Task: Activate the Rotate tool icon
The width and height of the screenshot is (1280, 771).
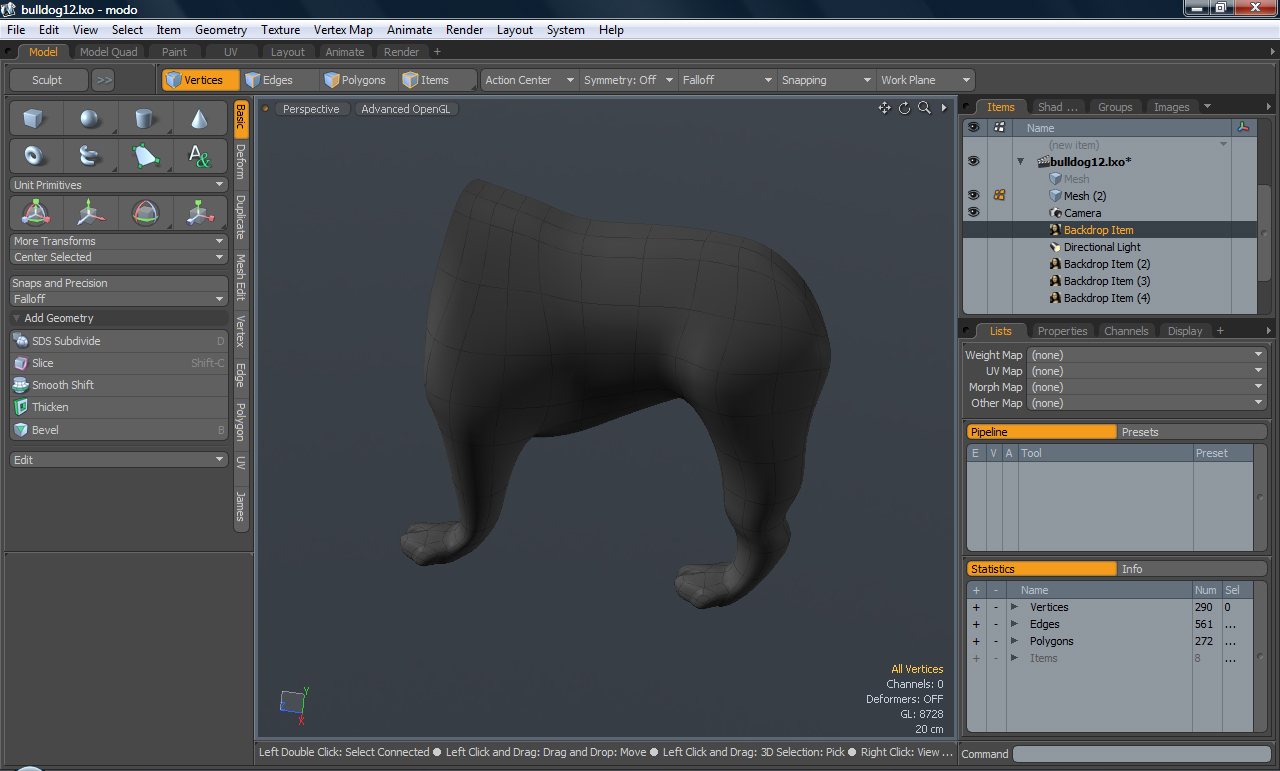Action: coord(145,212)
